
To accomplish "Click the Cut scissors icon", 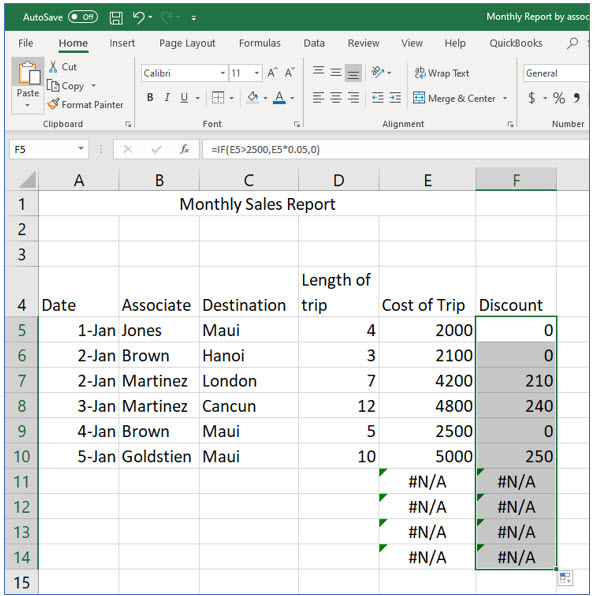I will coord(53,67).
